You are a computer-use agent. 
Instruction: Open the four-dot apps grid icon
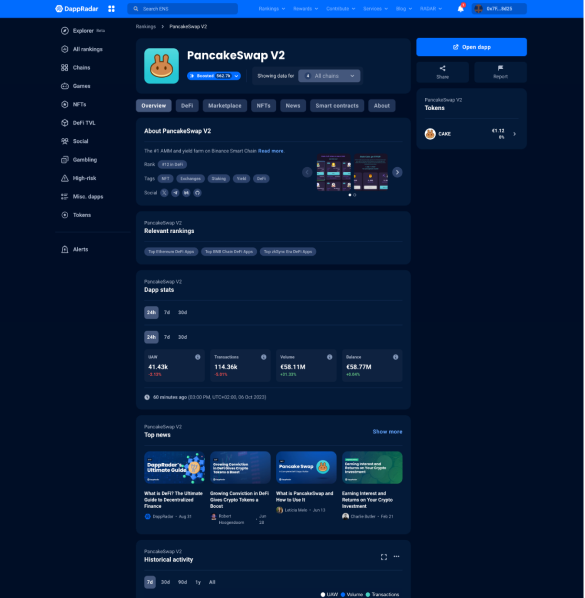tap(111, 8)
